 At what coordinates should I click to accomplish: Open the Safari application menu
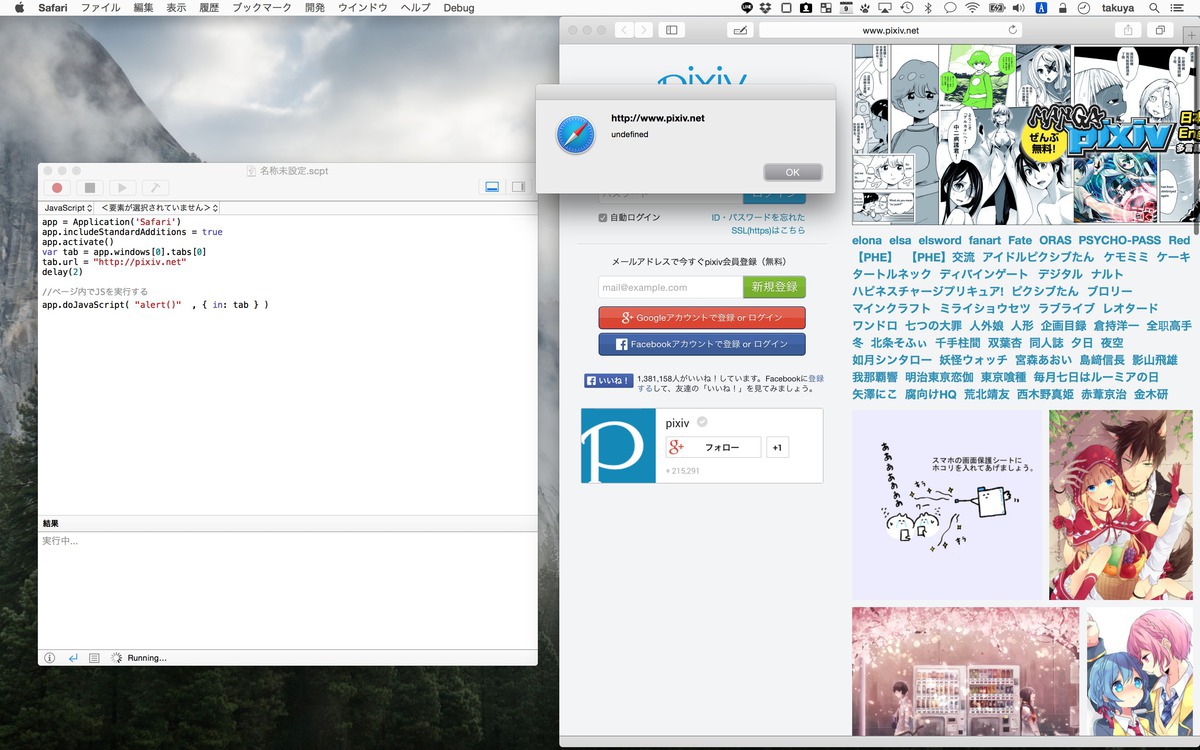[52, 8]
